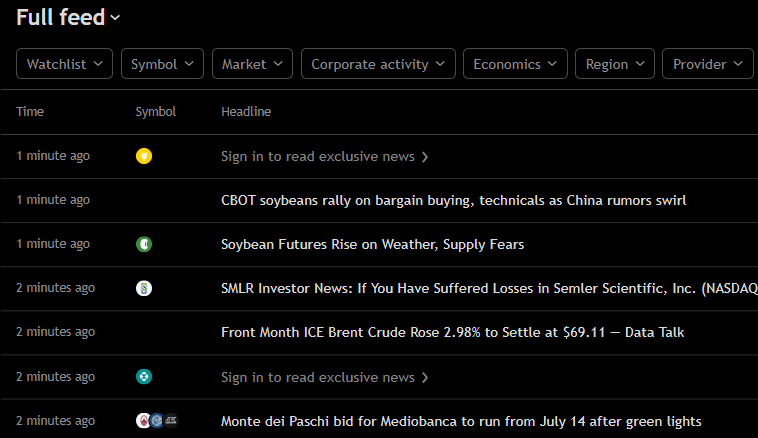
Task: Expand the Watchlist filter
Action: [65, 64]
